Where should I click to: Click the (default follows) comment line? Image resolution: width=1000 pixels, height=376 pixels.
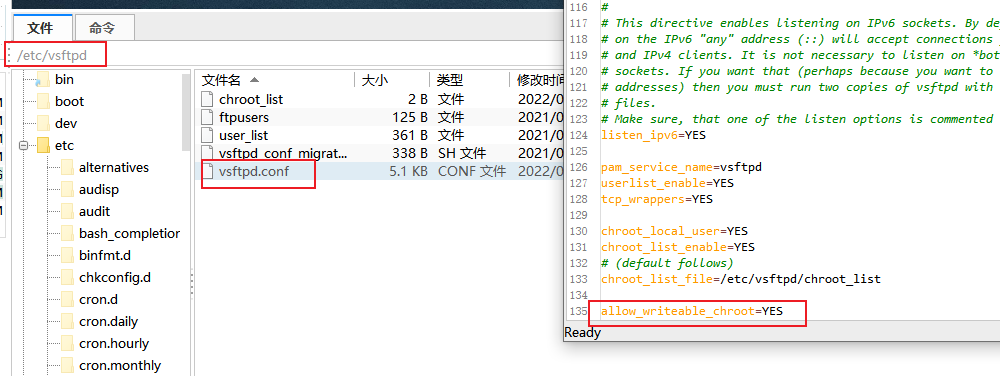[x=667, y=263]
